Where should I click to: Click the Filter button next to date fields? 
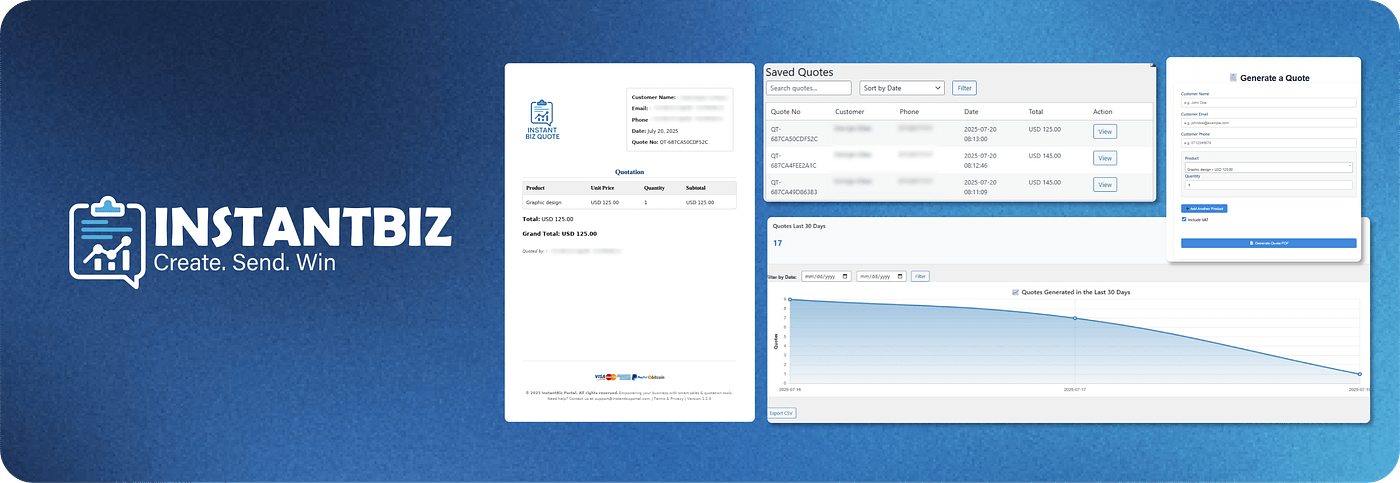pos(920,276)
